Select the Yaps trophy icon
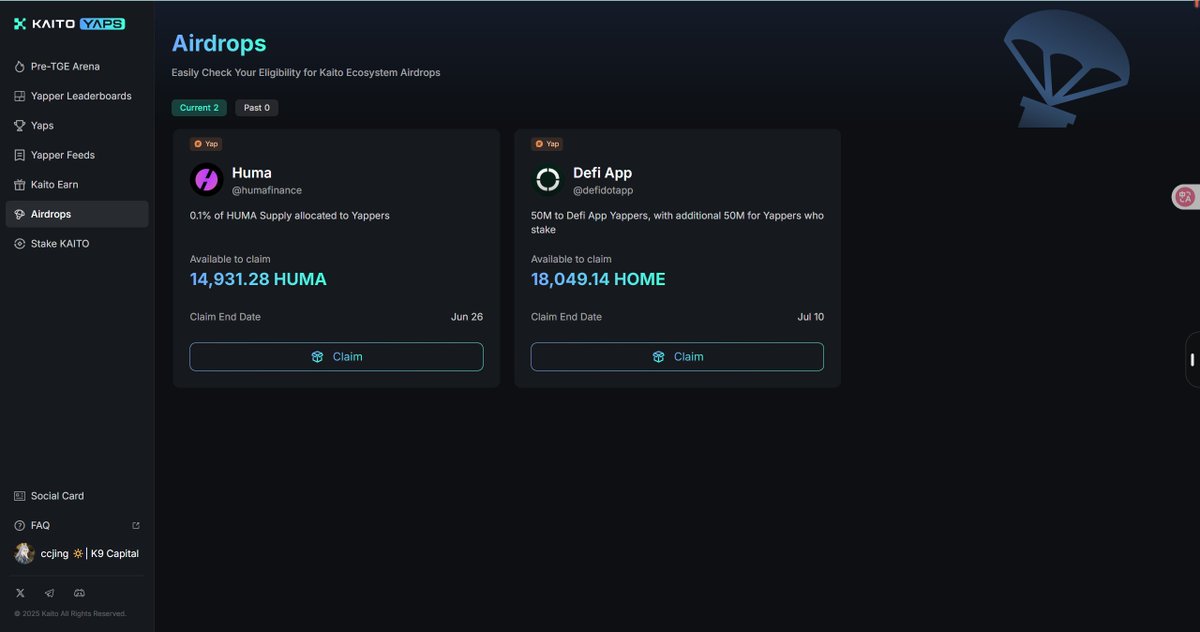This screenshot has width=1200, height=632. tap(20, 126)
